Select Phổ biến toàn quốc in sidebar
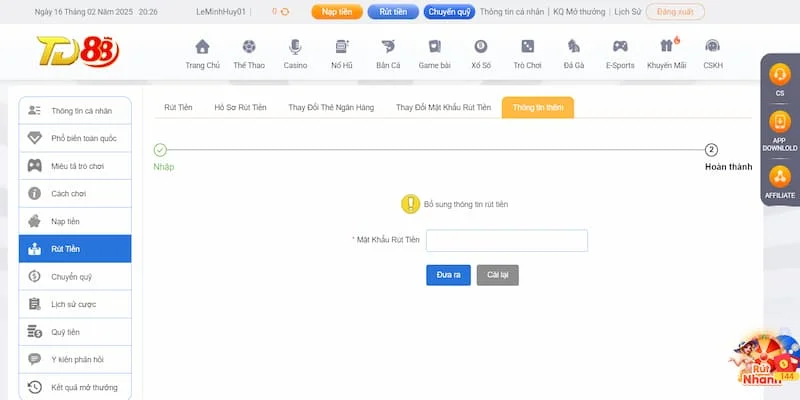 75,138
